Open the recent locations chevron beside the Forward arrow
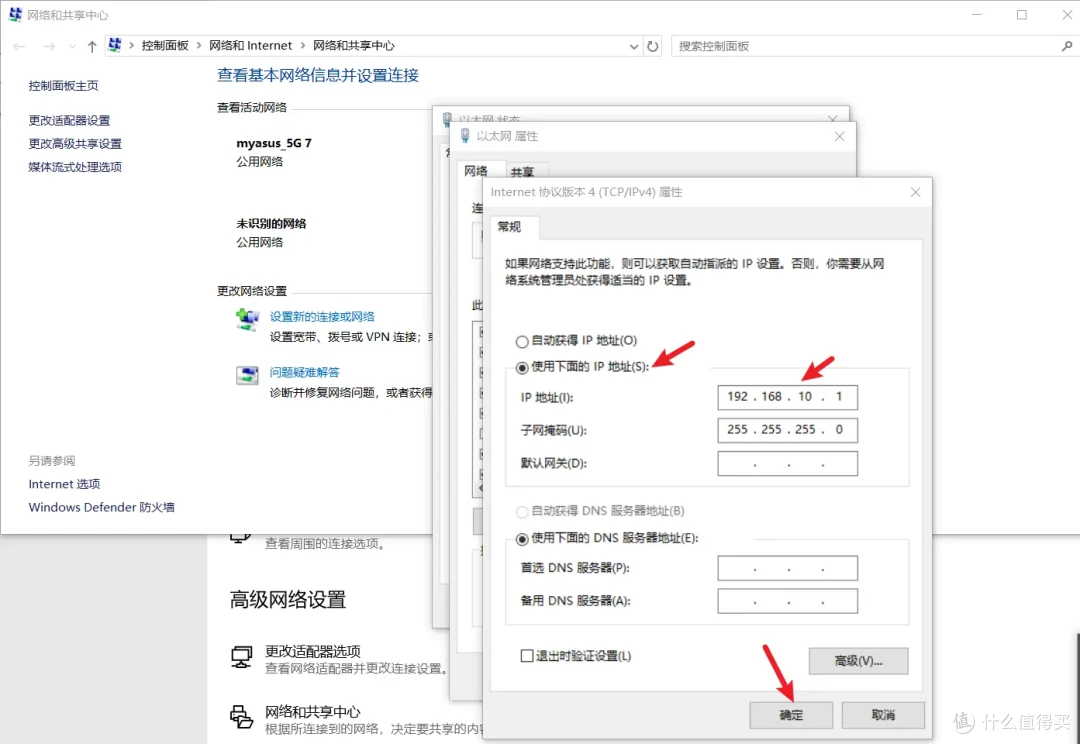This screenshot has width=1080, height=744. pyautogui.click(x=72, y=46)
